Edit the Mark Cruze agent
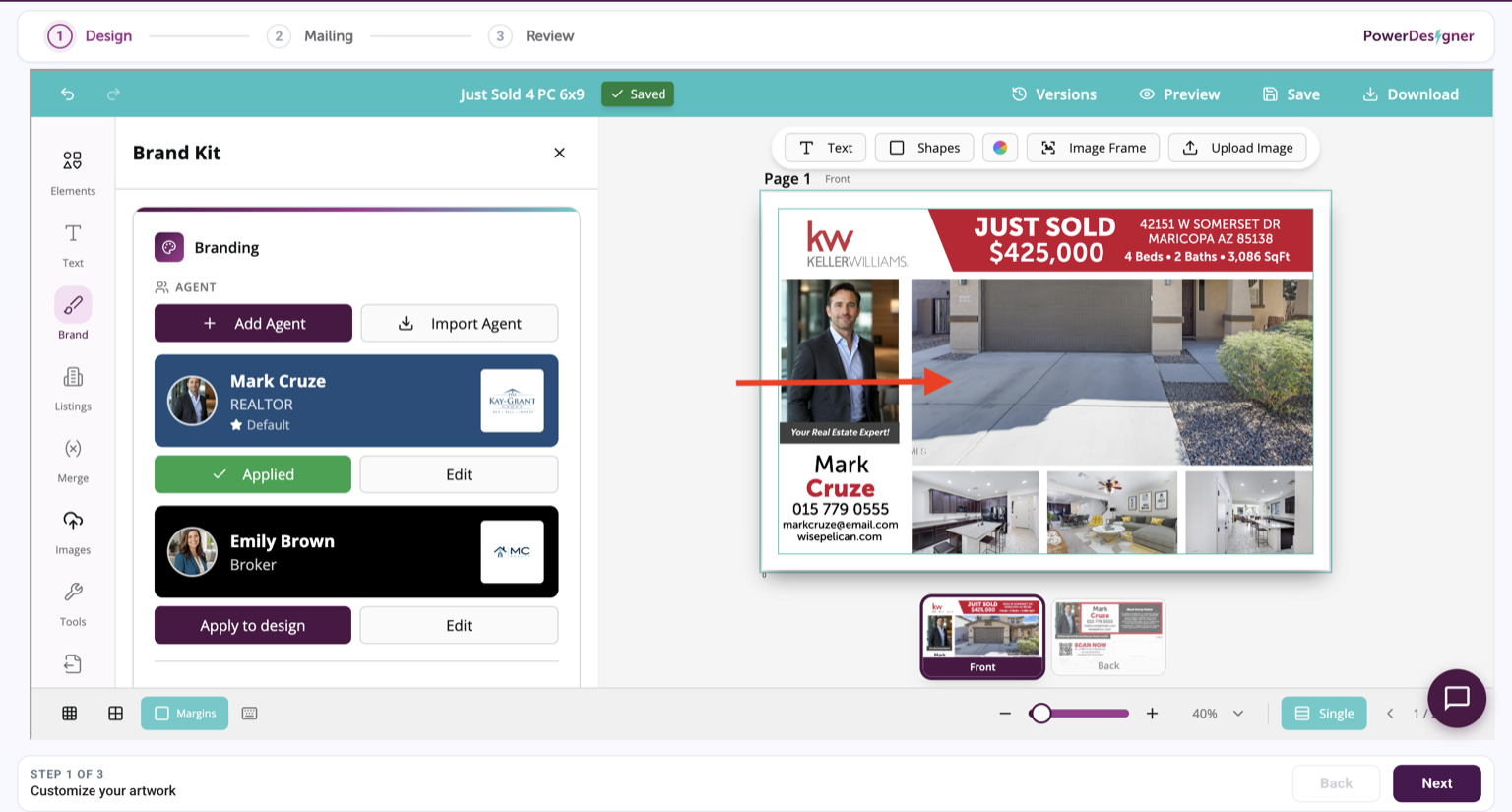 (x=459, y=474)
